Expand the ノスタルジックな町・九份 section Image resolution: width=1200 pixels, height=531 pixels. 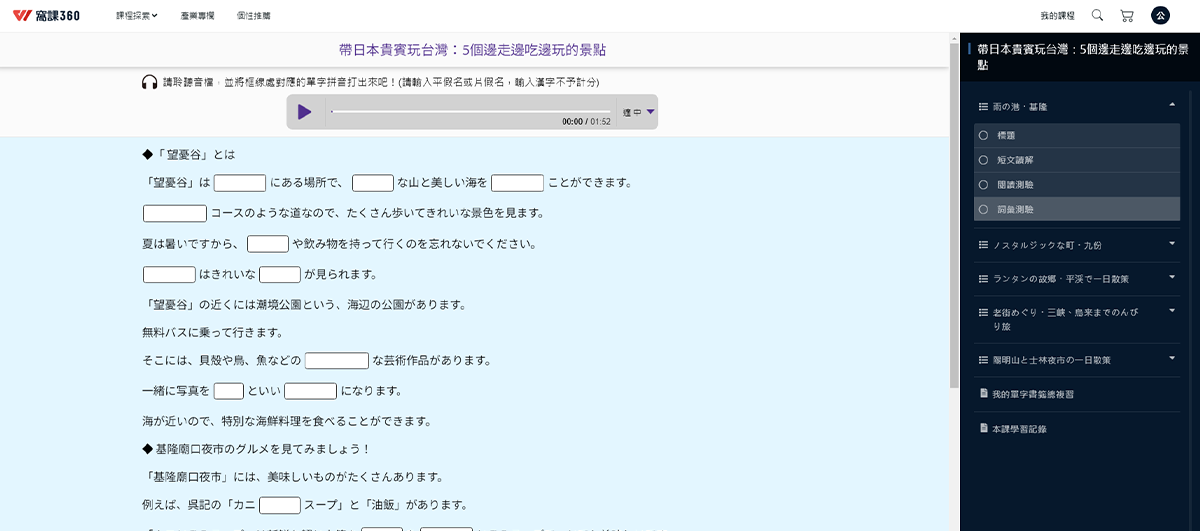pos(1171,244)
